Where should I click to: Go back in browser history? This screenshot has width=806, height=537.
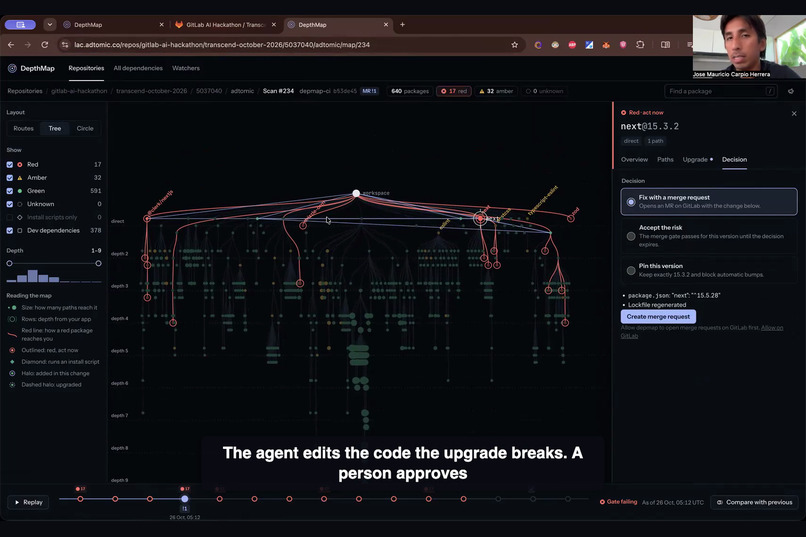(11, 45)
